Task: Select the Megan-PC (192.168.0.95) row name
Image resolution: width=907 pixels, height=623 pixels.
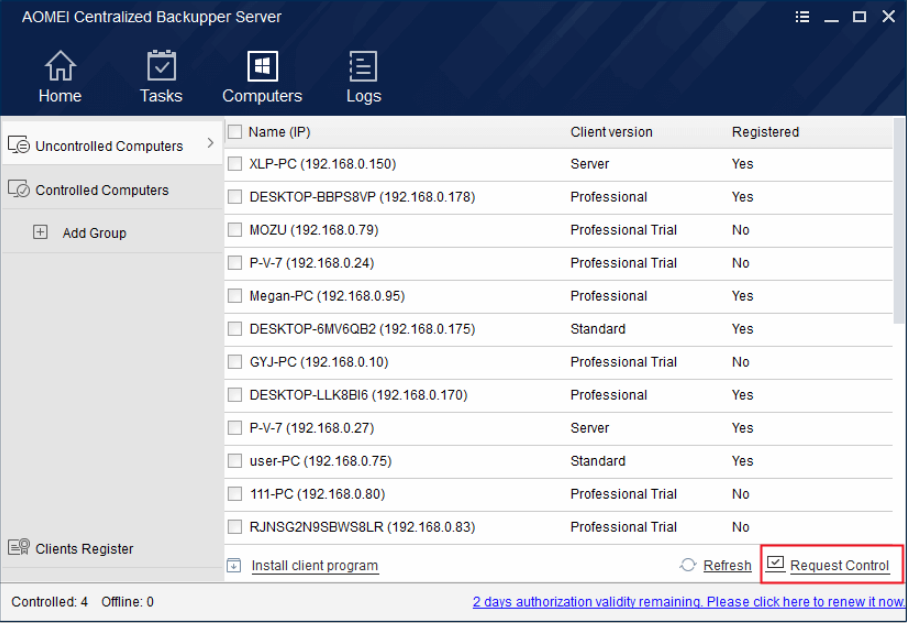Action: click(x=327, y=296)
